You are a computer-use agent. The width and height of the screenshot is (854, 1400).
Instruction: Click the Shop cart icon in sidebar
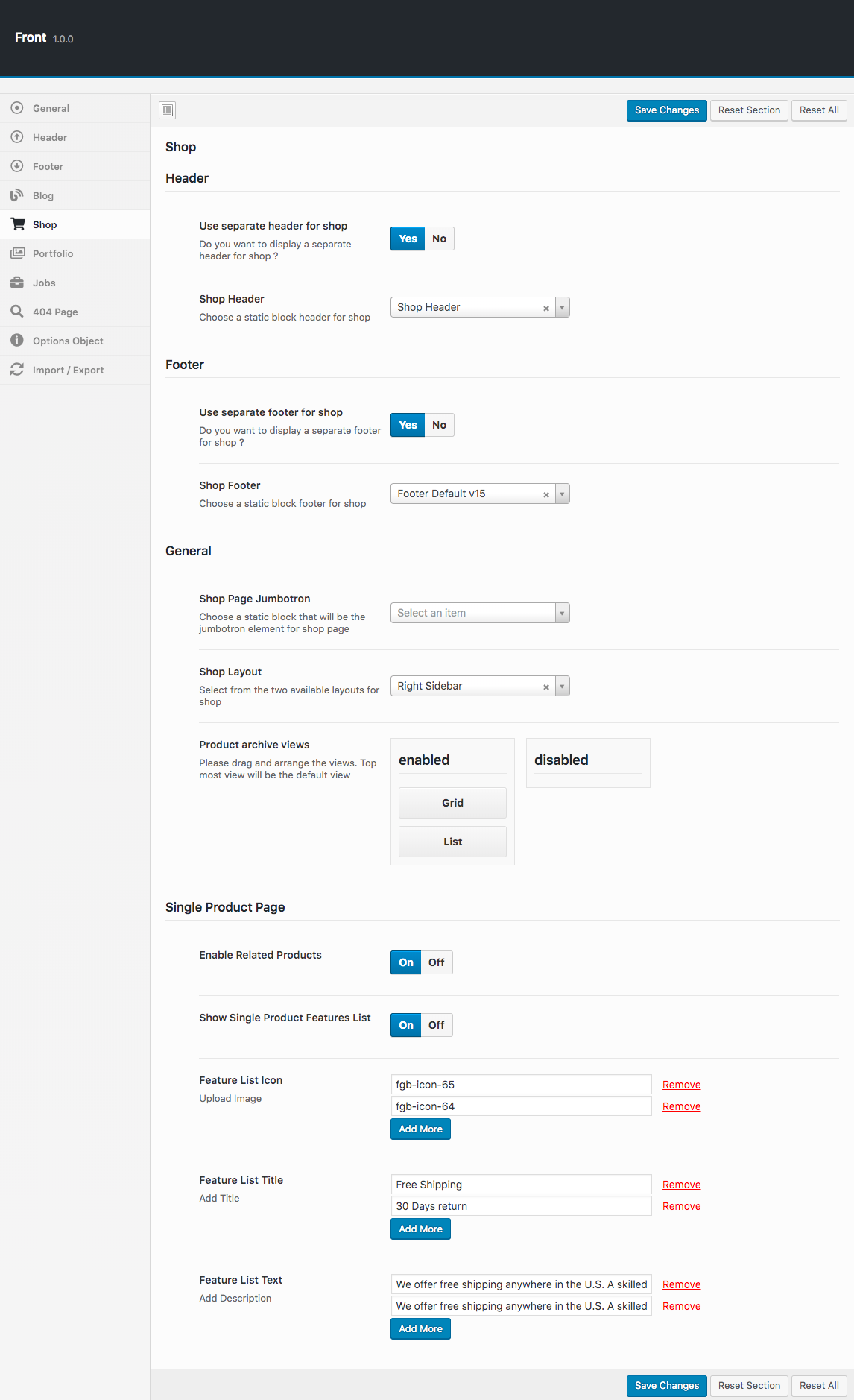[17, 224]
